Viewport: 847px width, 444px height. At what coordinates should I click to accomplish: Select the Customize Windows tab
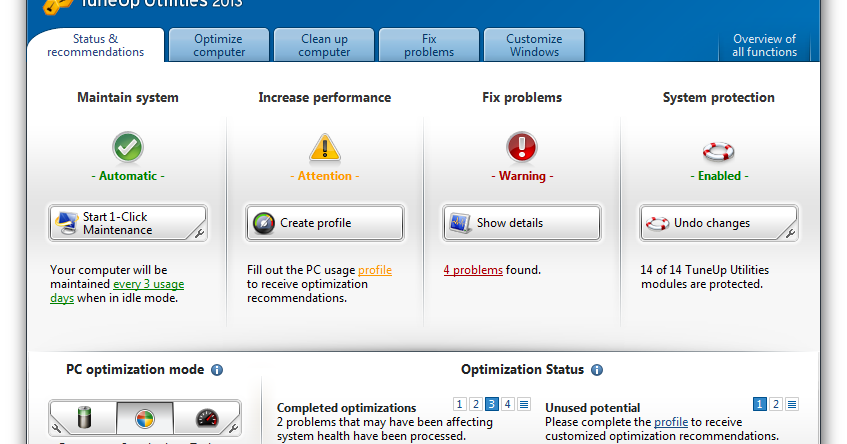click(534, 45)
